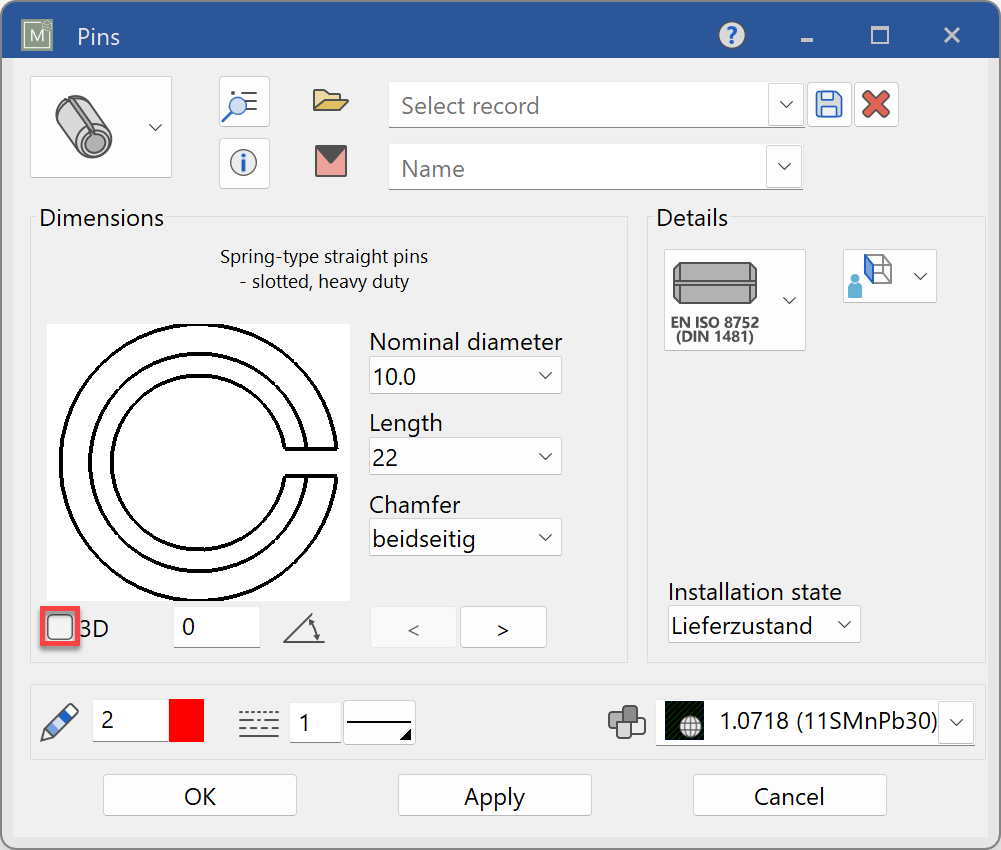Save the current record

829,104
